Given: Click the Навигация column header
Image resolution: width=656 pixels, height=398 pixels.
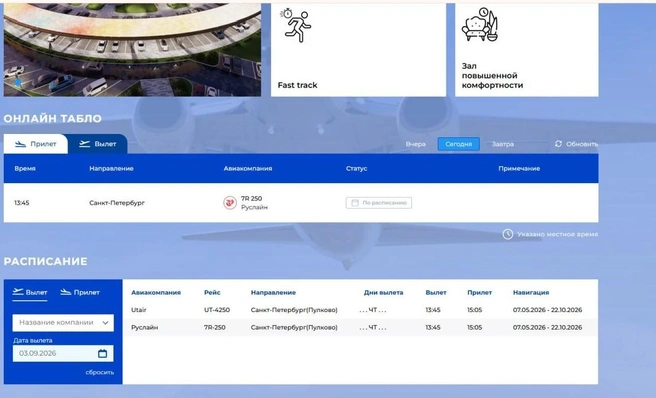Looking at the screenshot, I should click(x=531, y=293).
